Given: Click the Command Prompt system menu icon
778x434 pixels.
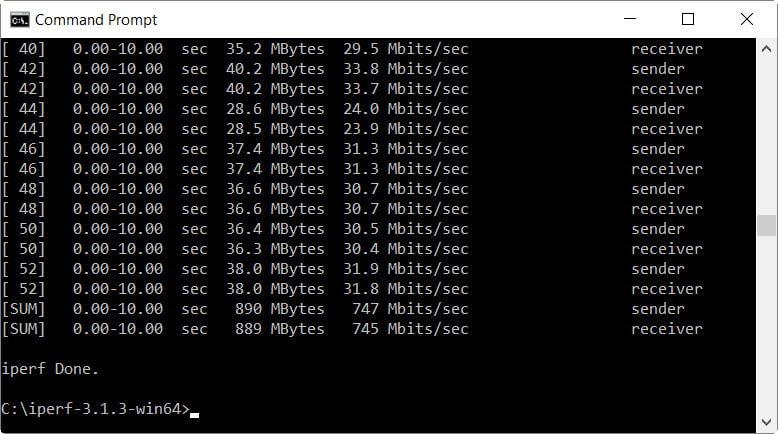Looking at the screenshot, I should pyautogui.click(x=20, y=20).
